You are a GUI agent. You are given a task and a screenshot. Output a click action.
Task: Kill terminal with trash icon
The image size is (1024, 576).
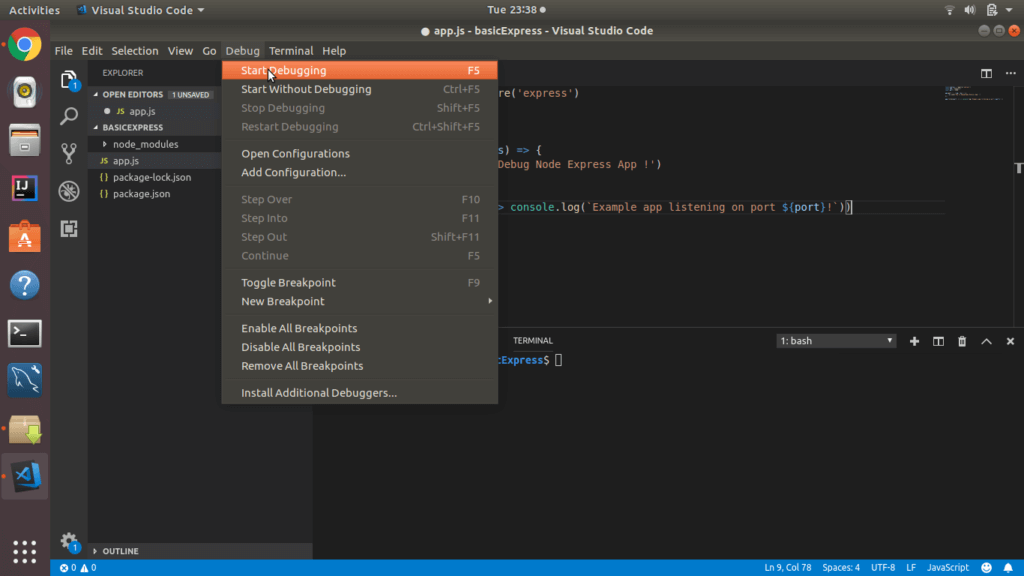click(x=962, y=341)
